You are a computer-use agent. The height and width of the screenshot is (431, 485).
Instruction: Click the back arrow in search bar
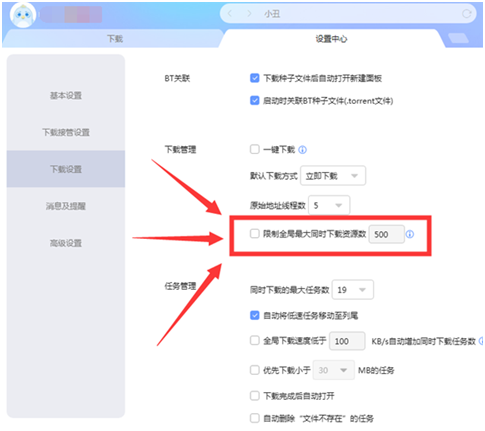pos(230,14)
